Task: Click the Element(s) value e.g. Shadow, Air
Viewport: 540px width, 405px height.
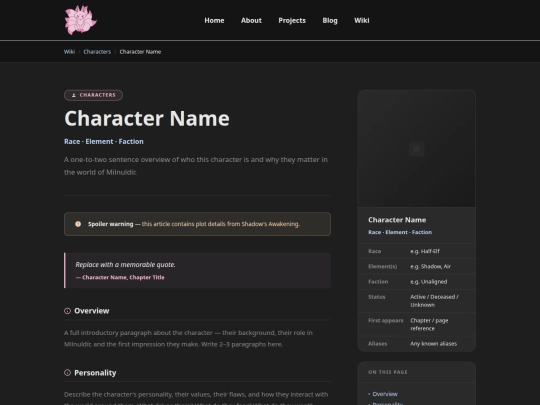Action: point(430,266)
